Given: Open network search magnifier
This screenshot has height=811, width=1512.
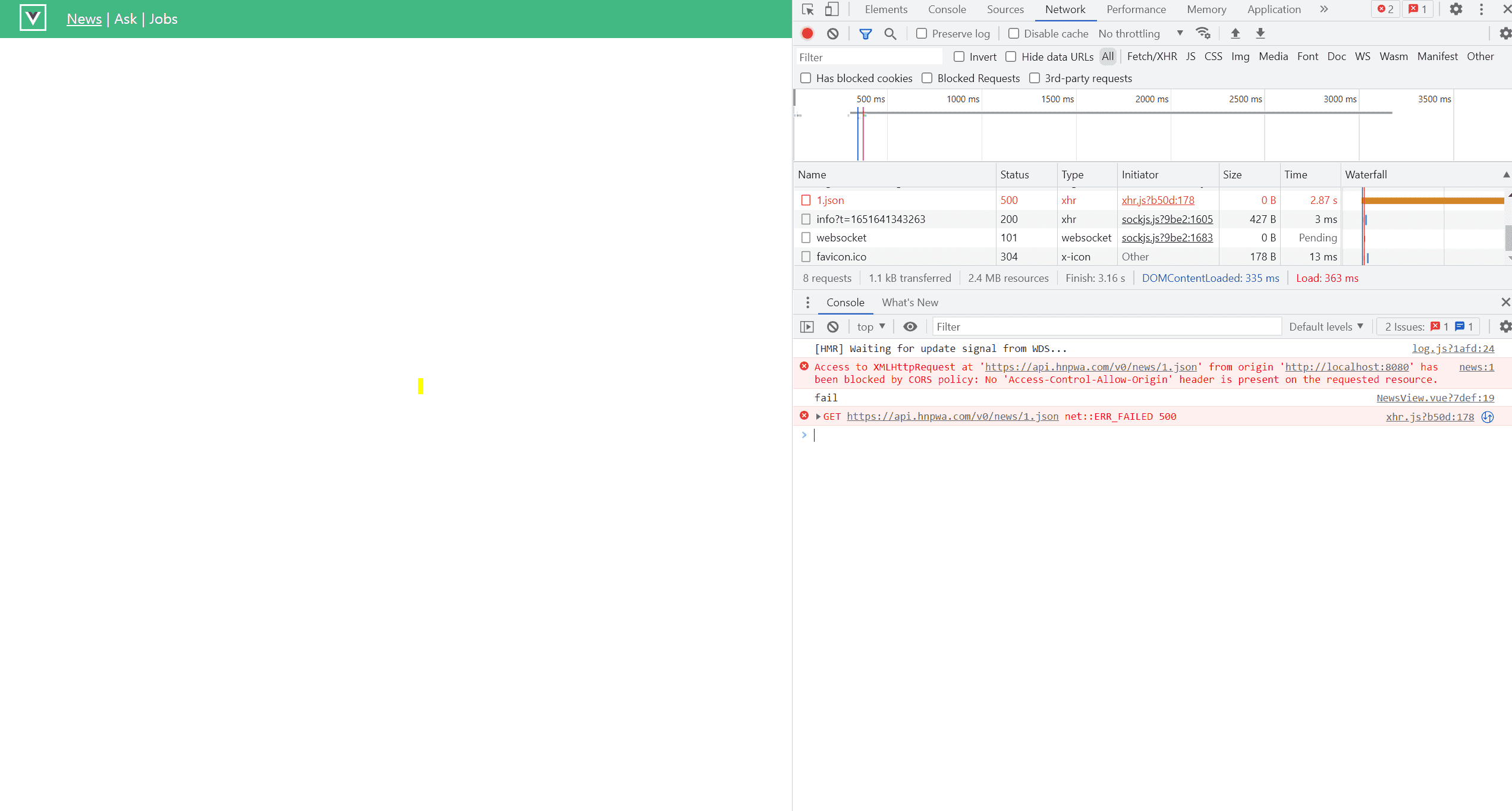Looking at the screenshot, I should click(x=890, y=34).
